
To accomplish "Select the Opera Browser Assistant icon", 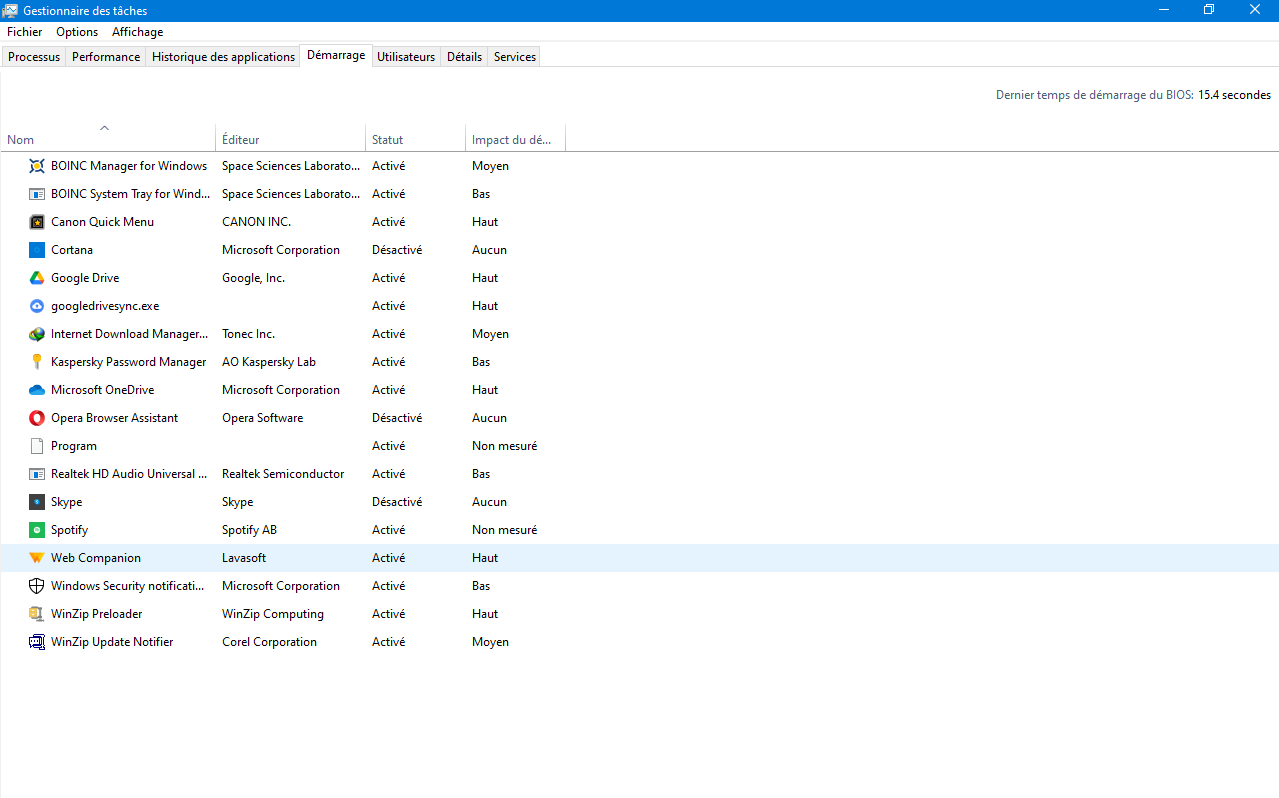I will pyautogui.click(x=37, y=418).
